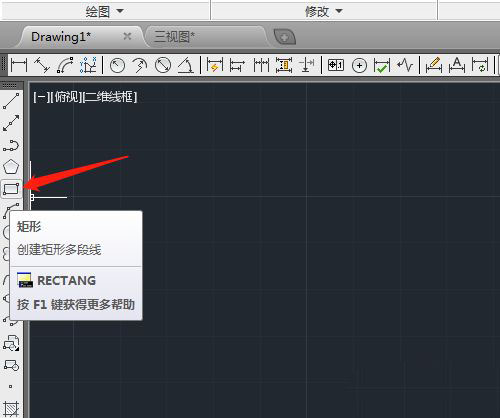
Task: Select the Polygon tool
Action: click(x=11, y=167)
